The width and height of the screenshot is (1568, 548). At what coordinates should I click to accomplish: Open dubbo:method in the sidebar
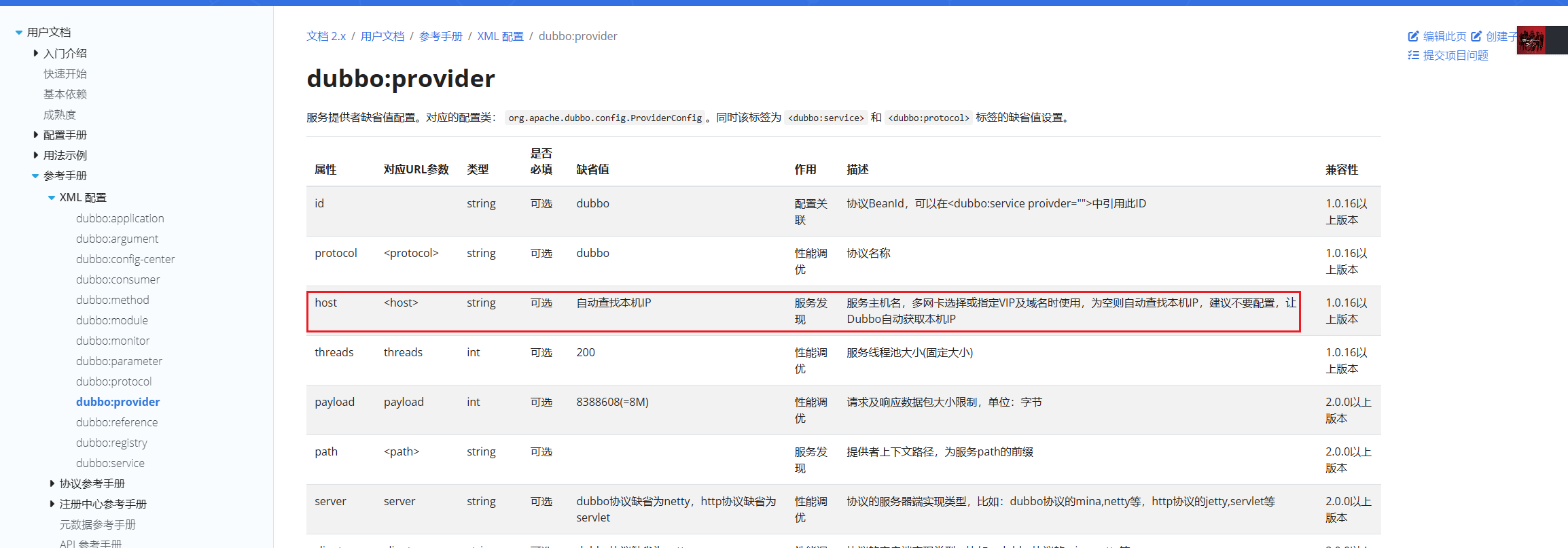(113, 300)
